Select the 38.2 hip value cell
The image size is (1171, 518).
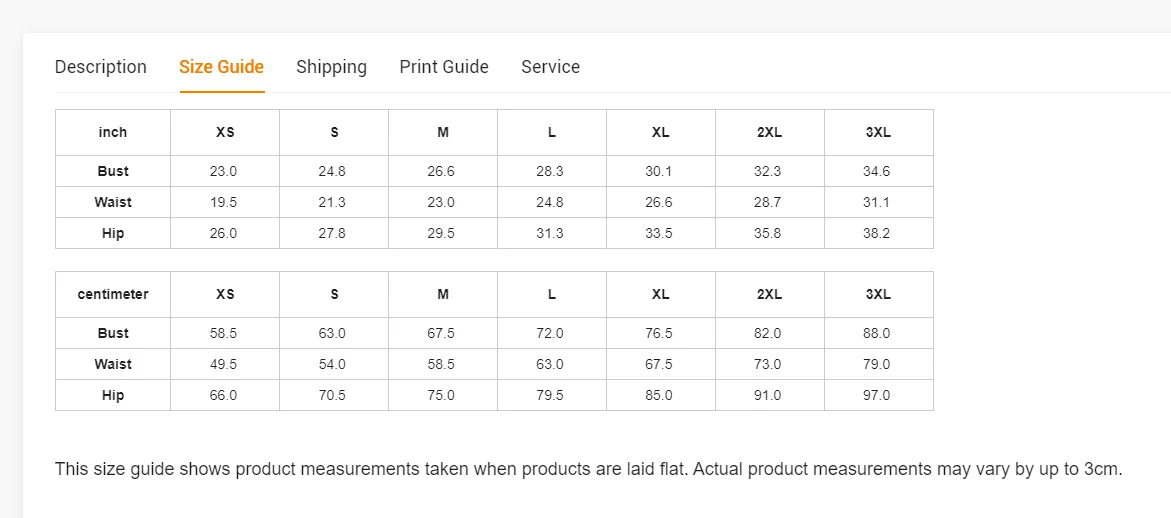[879, 233]
